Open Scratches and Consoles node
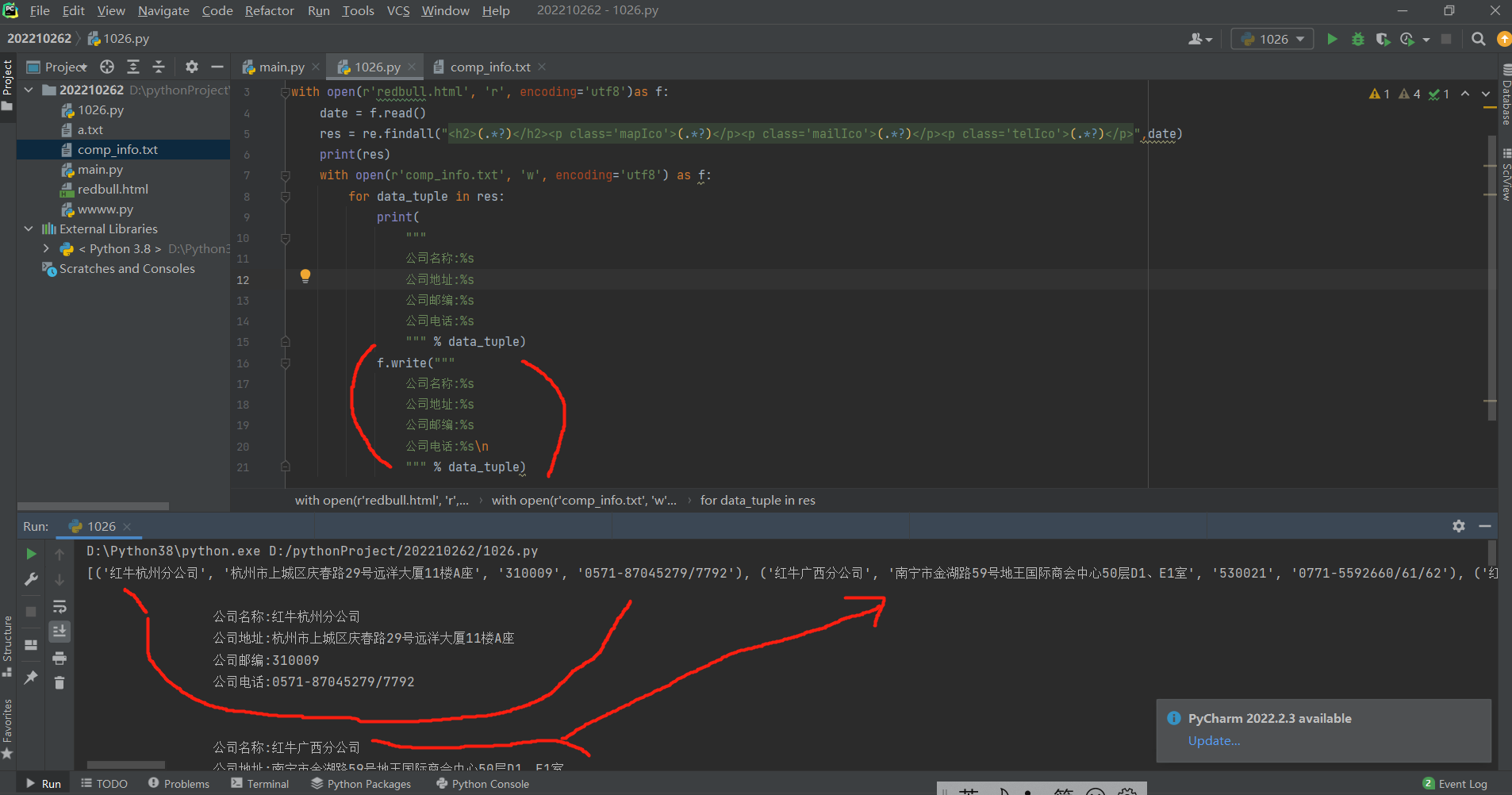The height and width of the screenshot is (795, 1512). point(127,268)
